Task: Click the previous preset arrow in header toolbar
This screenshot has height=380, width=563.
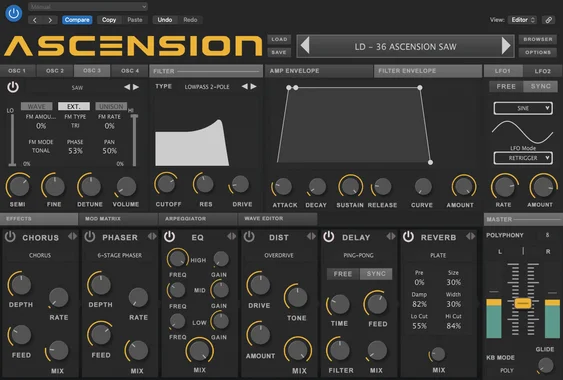Action: [35, 20]
